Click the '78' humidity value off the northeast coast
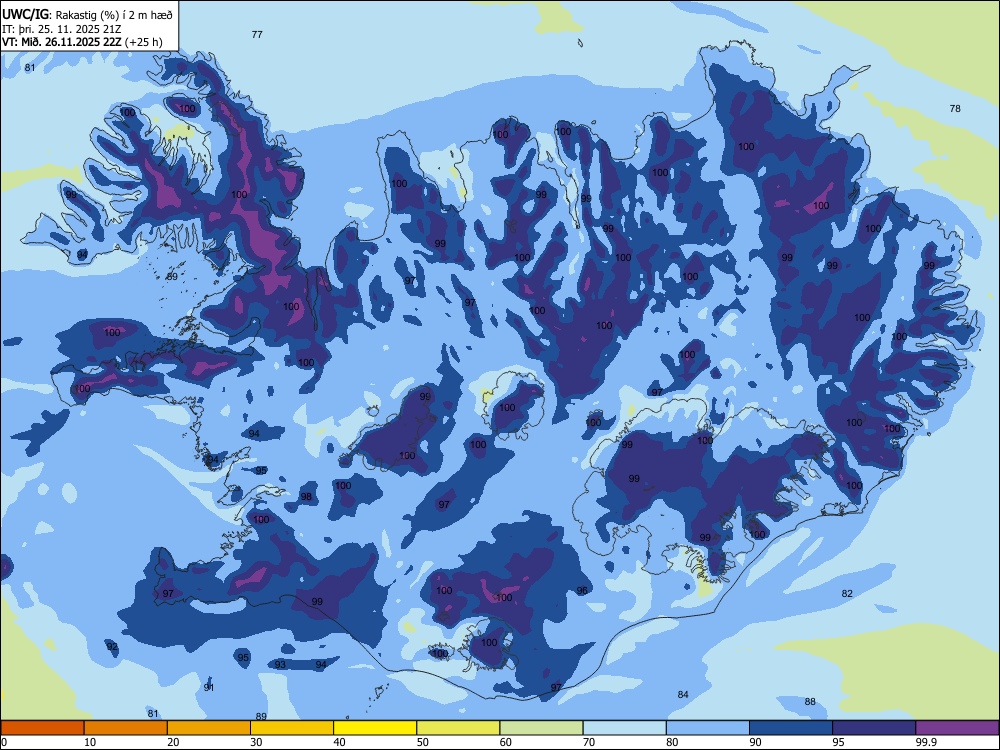 [955, 108]
